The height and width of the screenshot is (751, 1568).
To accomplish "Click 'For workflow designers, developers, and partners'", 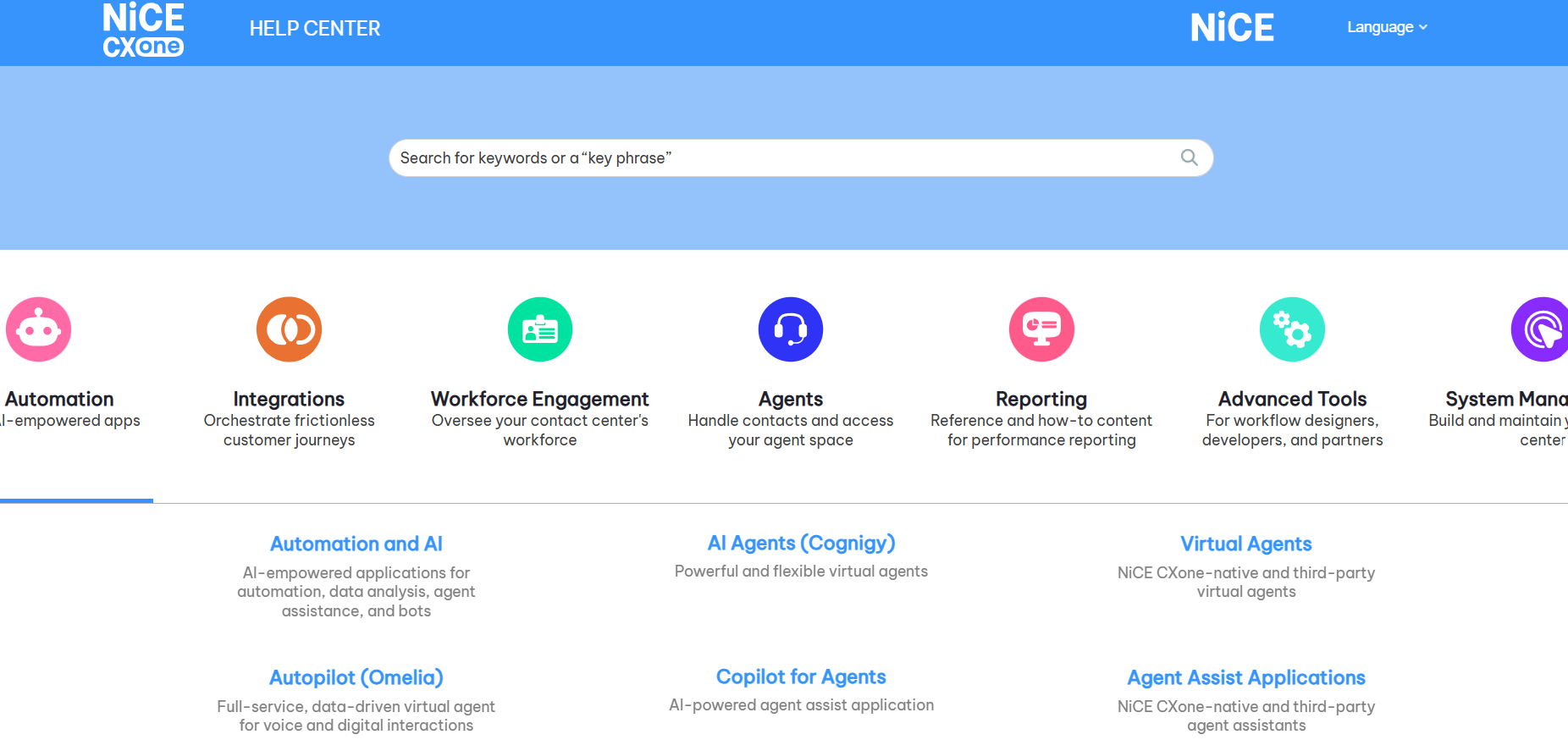I will [1292, 430].
